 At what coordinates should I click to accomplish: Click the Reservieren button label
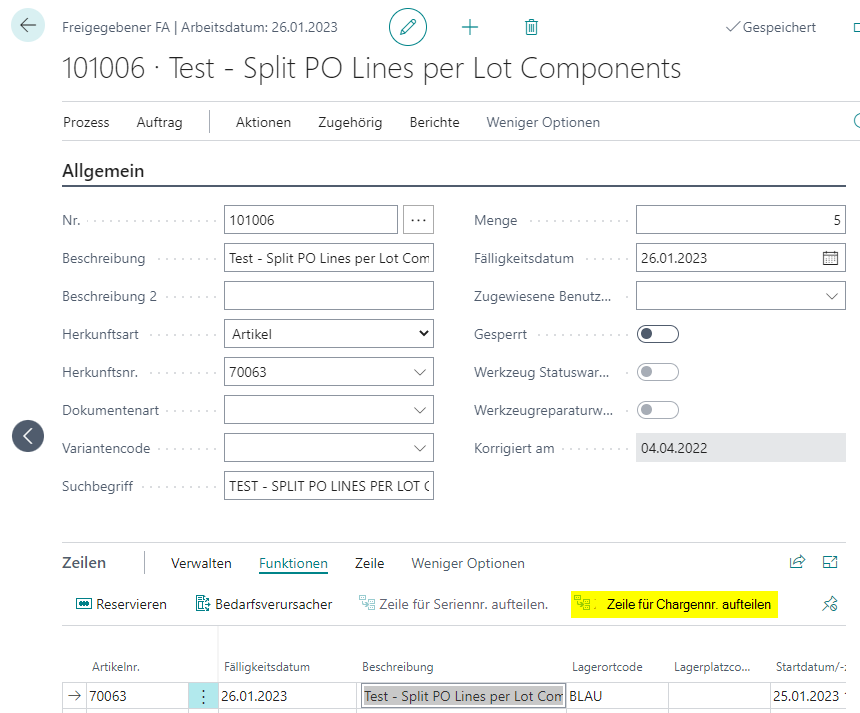(x=131, y=604)
